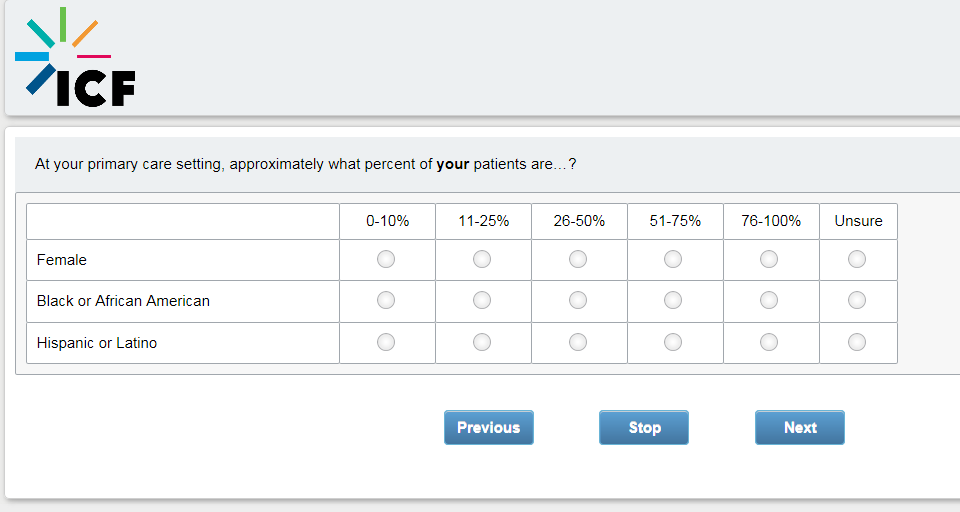Choose 26-50% for Hispanic or Latino
960x512 pixels.
[x=578, y=342]
